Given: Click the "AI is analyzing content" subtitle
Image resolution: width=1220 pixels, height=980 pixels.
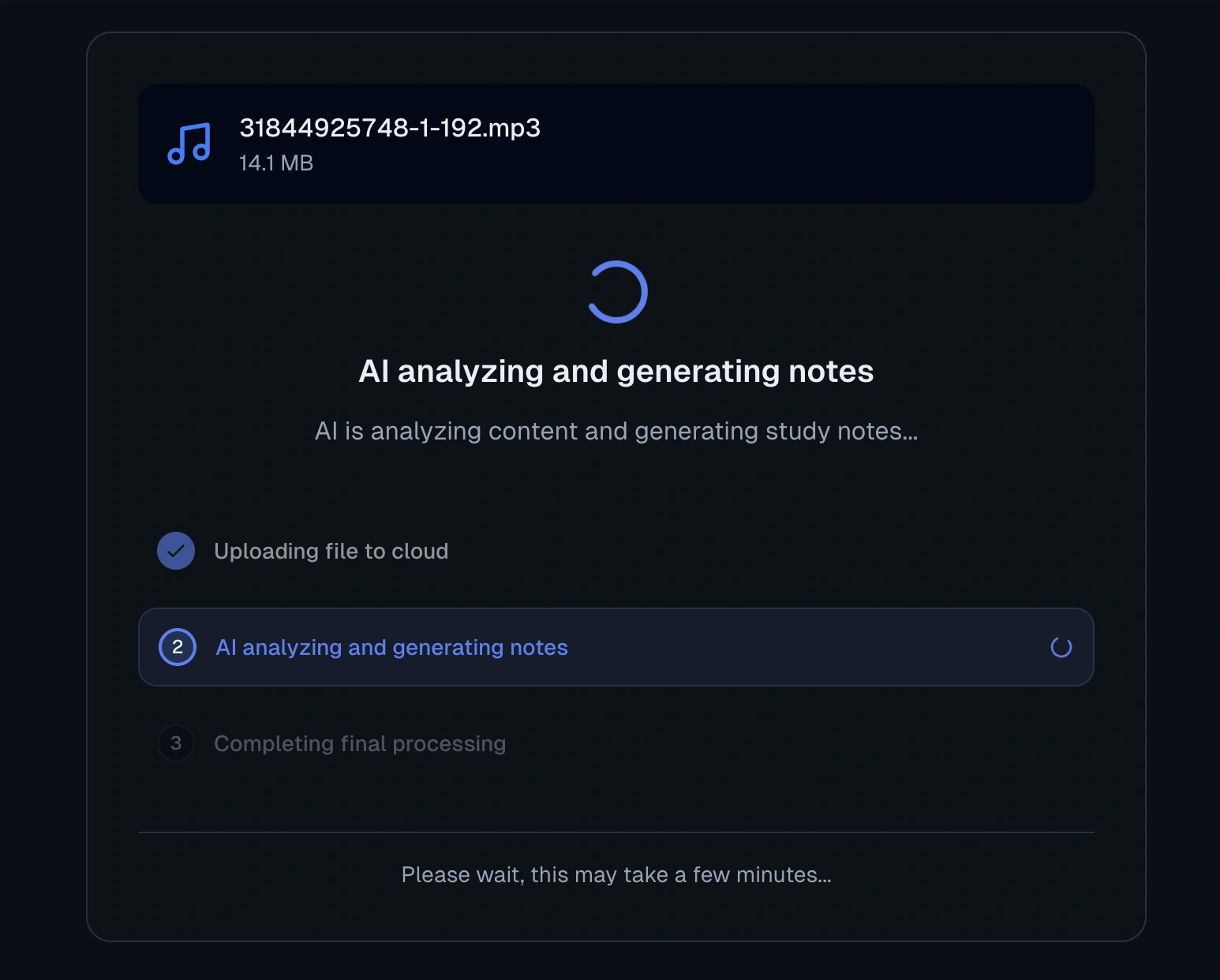Looking at the screenshot, I should pos(616,432).
